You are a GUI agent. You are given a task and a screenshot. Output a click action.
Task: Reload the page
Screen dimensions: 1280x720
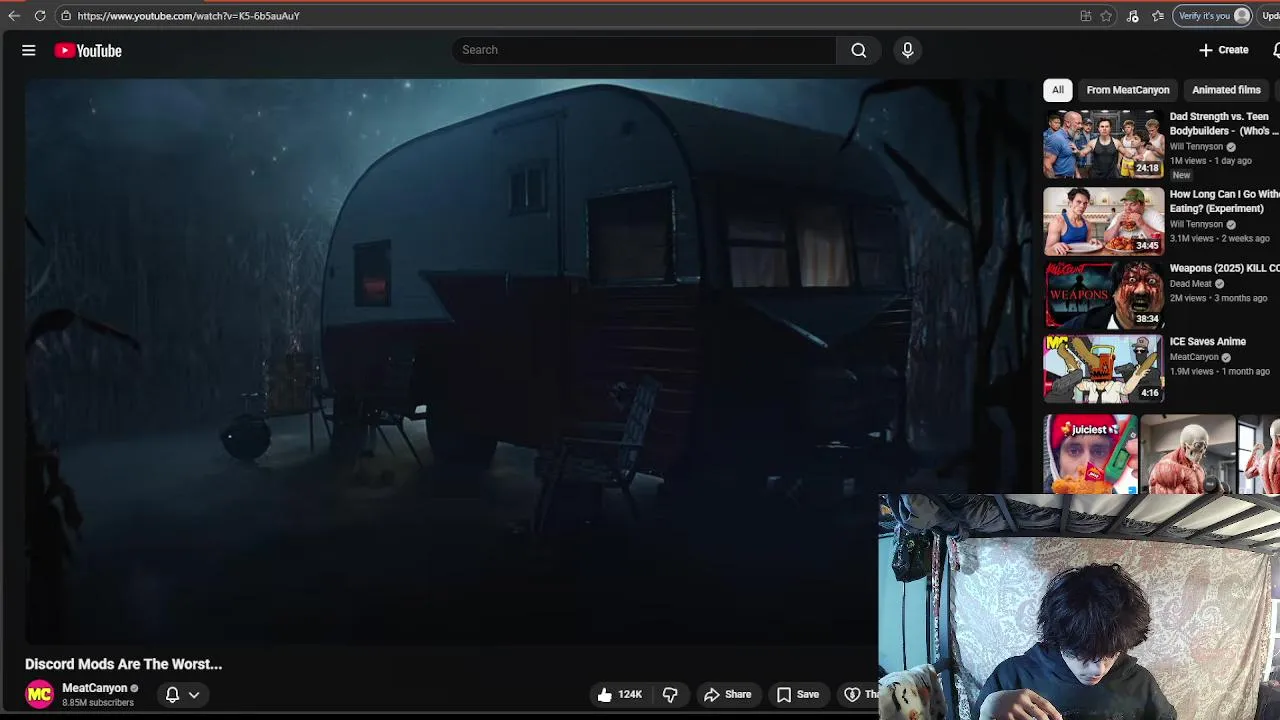coord(40,16)
